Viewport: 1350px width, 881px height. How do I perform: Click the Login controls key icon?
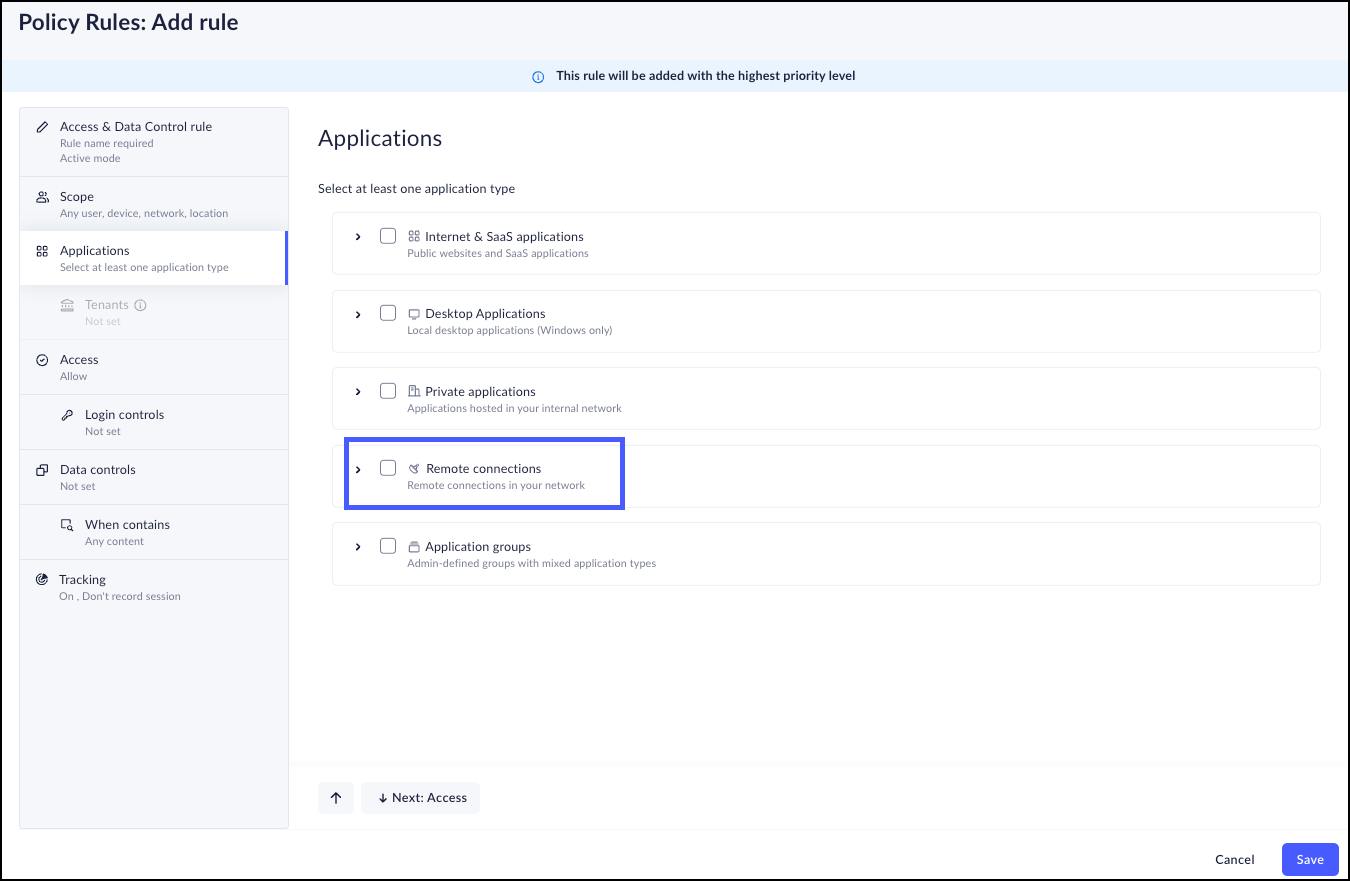point(68,415)
